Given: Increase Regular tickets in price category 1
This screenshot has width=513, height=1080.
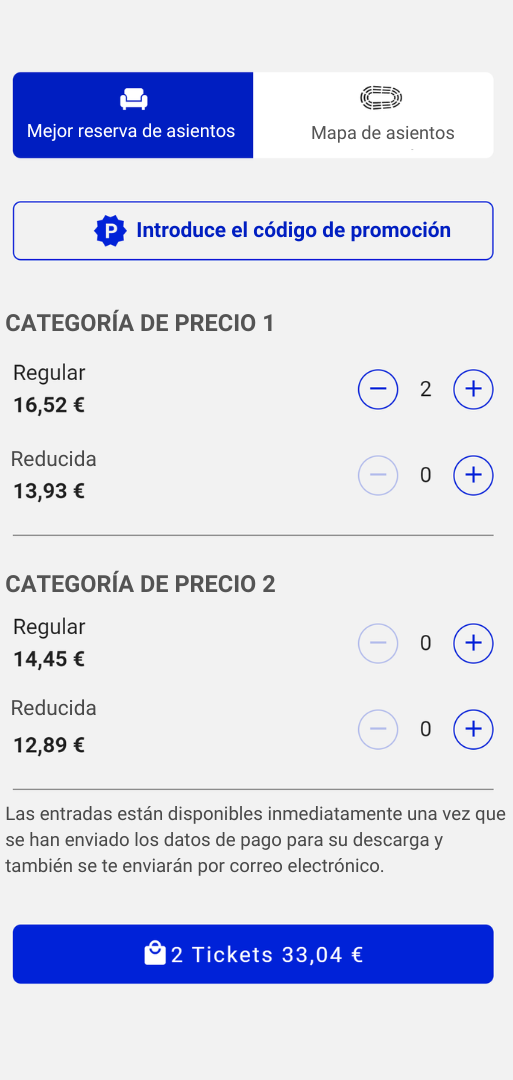Looking at the screenshot, I should pyautogui.click(x=473, y=389).
